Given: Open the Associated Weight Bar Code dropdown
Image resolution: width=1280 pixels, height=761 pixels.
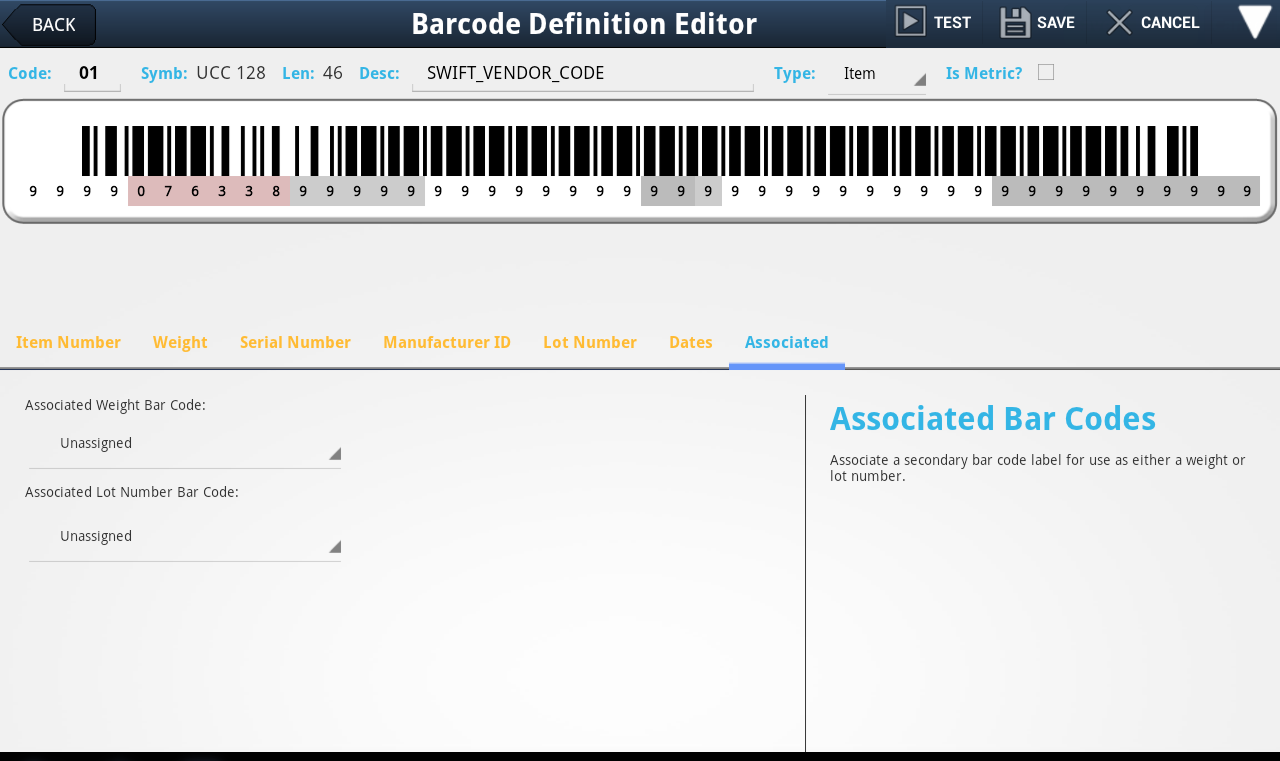Looking at the screenshot, I should tap(185, 444).
